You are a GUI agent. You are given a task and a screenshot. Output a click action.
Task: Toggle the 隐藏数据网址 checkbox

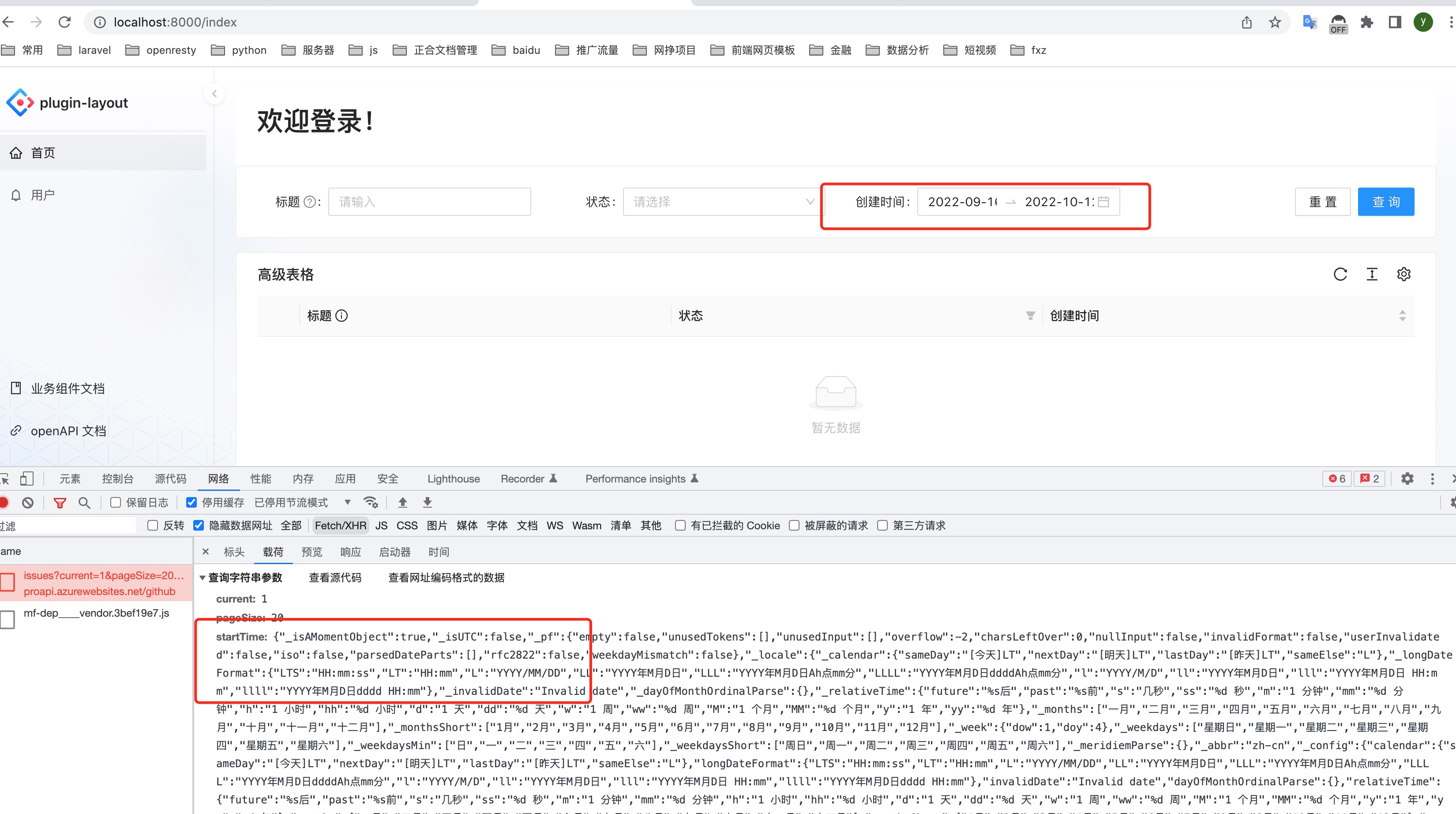pyautogui.click(x=199, y=525)
